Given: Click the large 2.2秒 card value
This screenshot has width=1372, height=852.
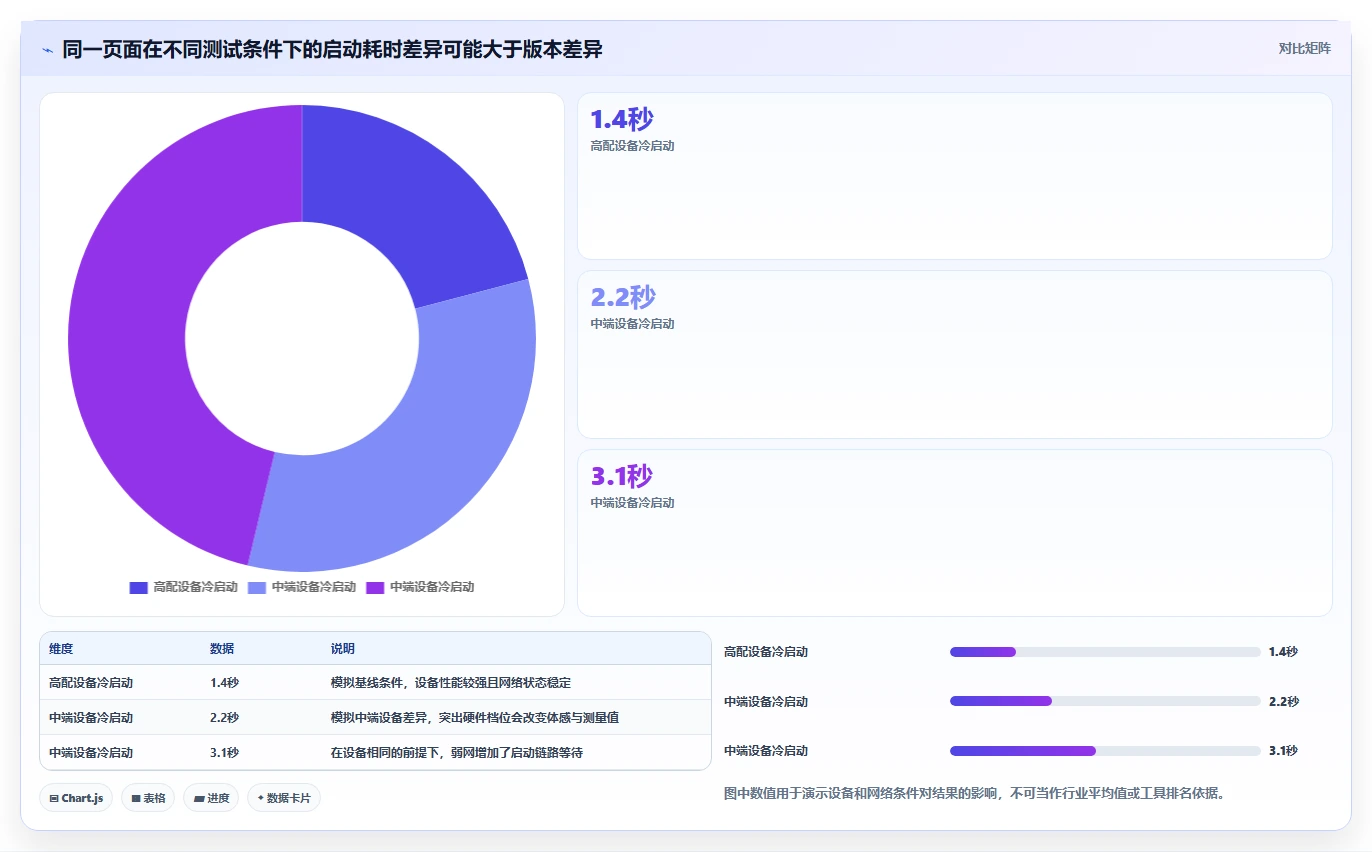Looking at the screenshot, I should pyautogui.click(x=623, y=298).
